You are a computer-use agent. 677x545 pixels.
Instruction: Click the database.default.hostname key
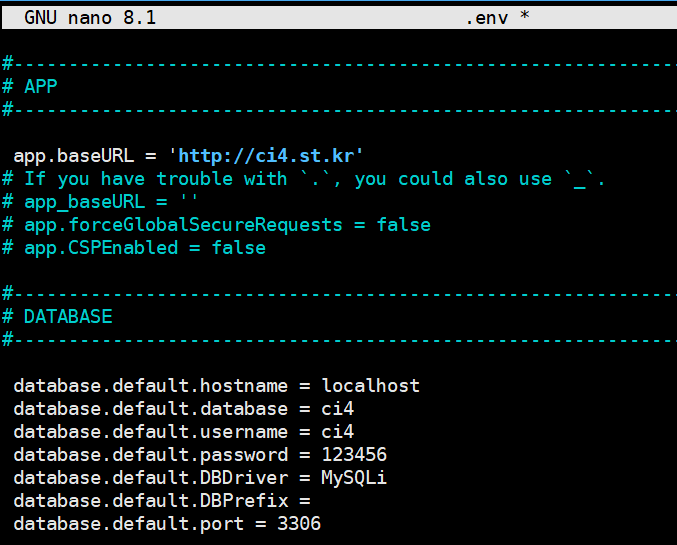[x=151, y=386]
